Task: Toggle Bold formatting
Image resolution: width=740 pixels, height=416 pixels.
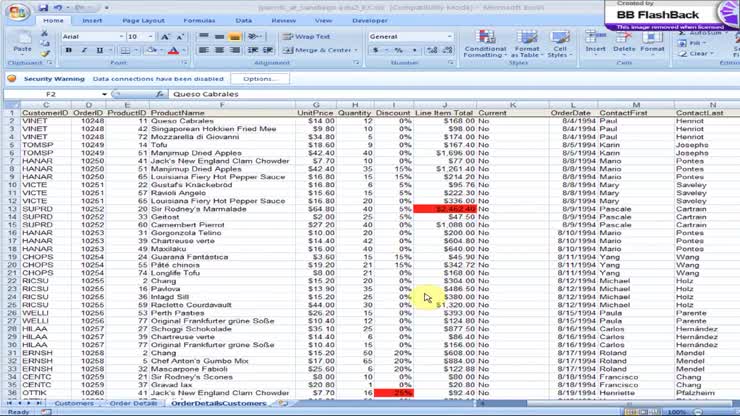Action: (x=68, y=50)
